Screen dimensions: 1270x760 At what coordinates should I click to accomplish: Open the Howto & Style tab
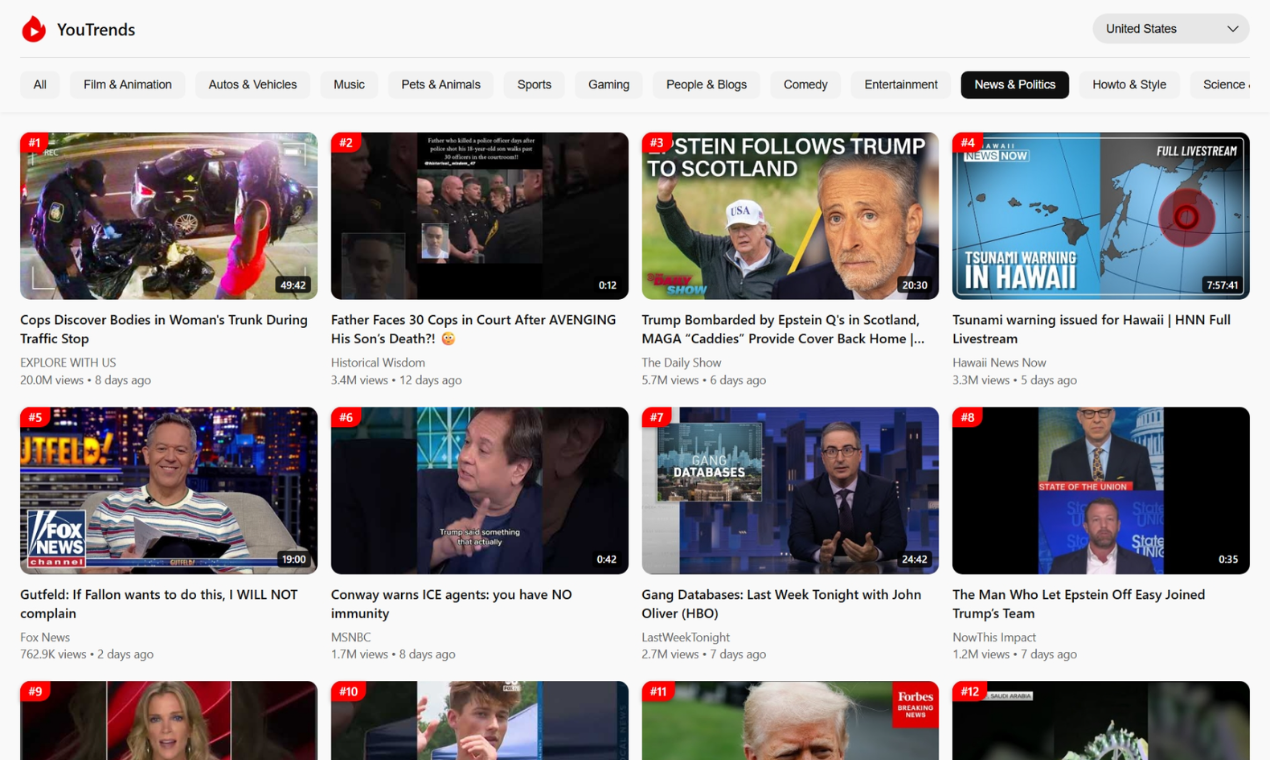pyautogui.click(x=1129, y=85)
